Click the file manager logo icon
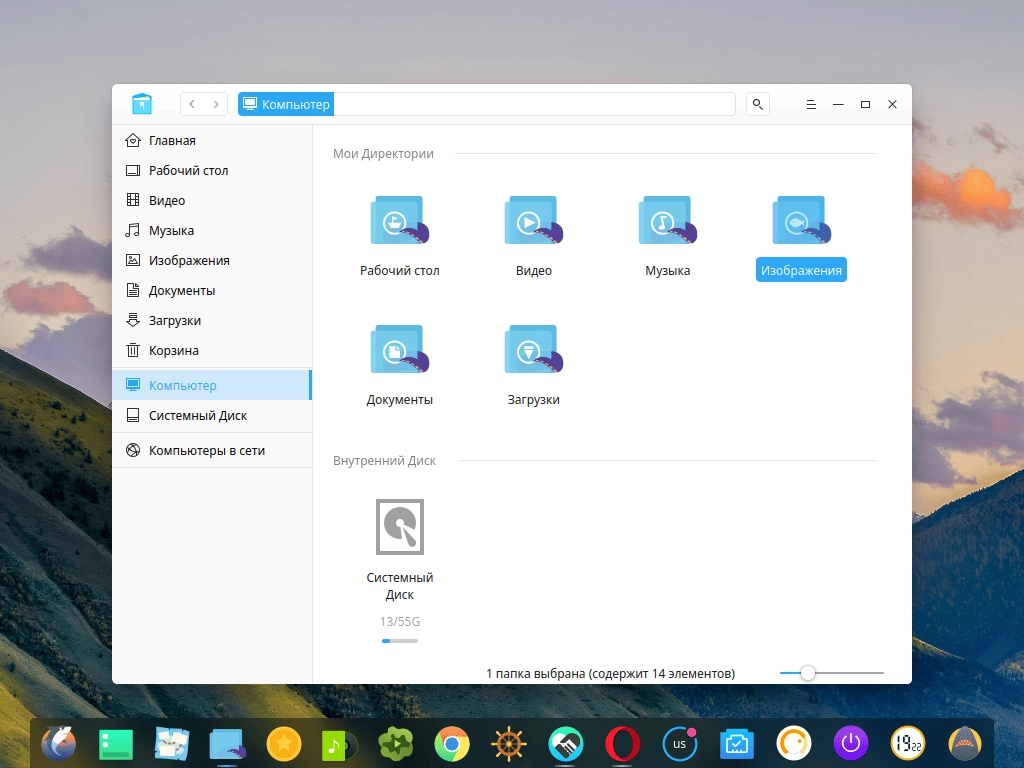The height and width of the screenshot is (768, 1024). pos(142,104)
